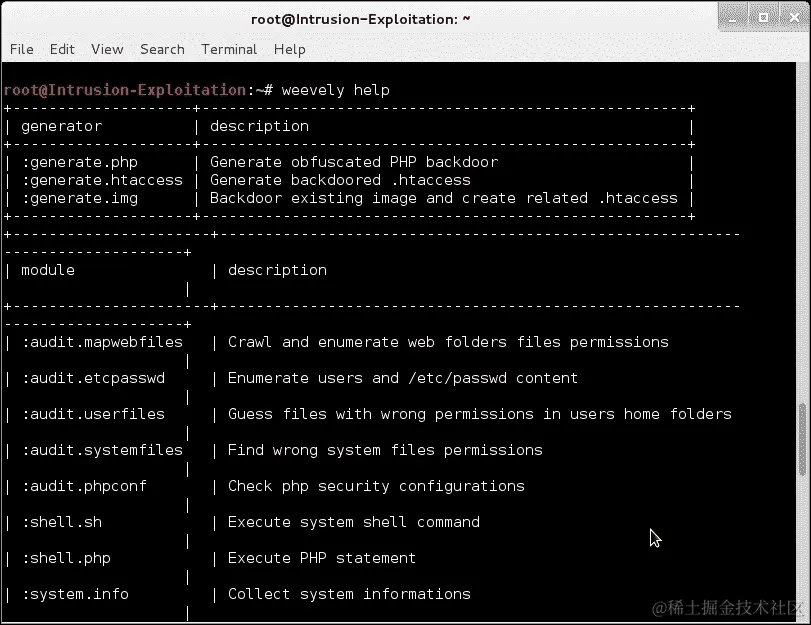Viewport: 811px width, 625px height.
Task: Click the ':audit.phpconf' module
Action: pyautogui.click(x=84, y=486)
